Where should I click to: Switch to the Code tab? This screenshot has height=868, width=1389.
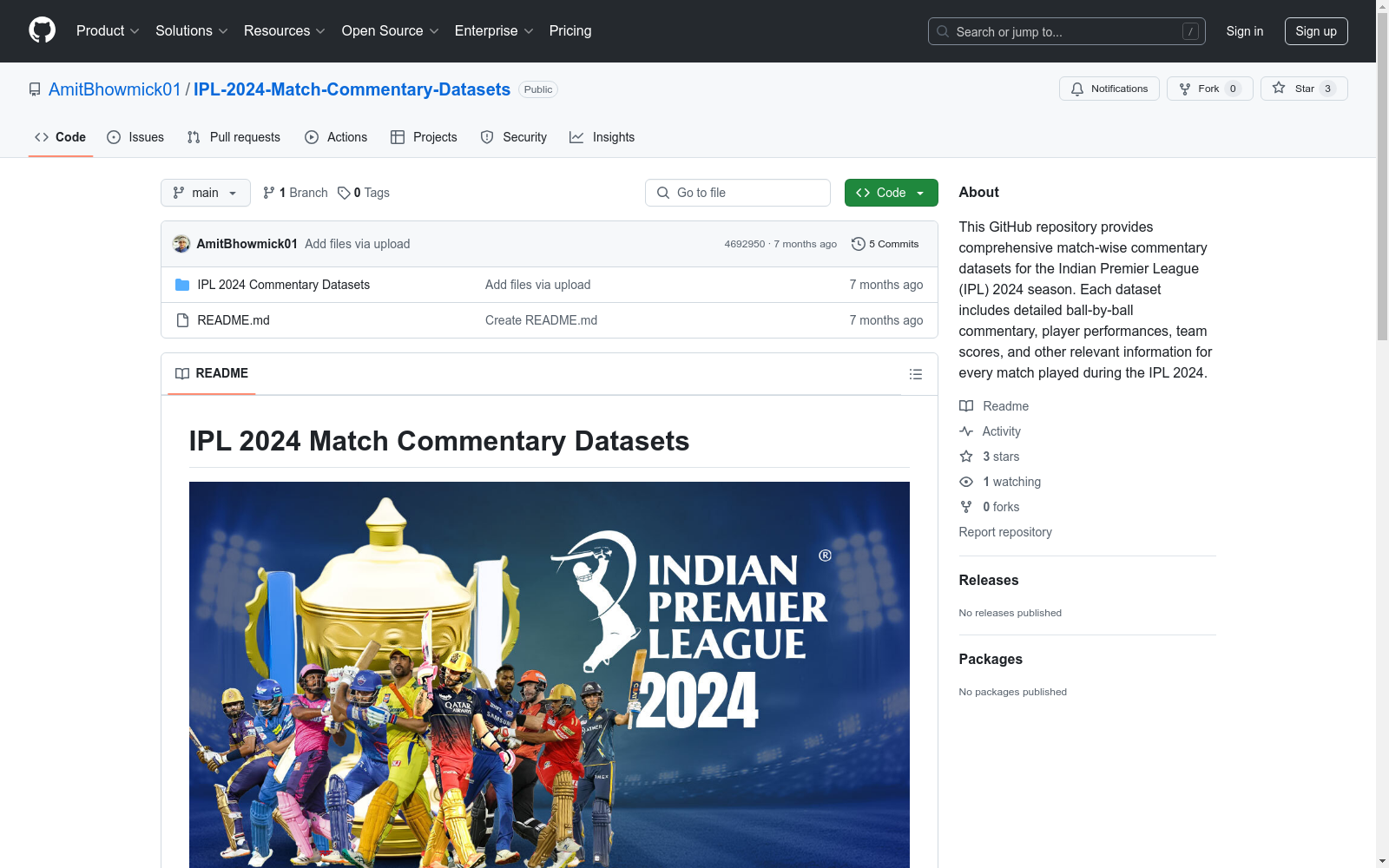tap(61, 137)
